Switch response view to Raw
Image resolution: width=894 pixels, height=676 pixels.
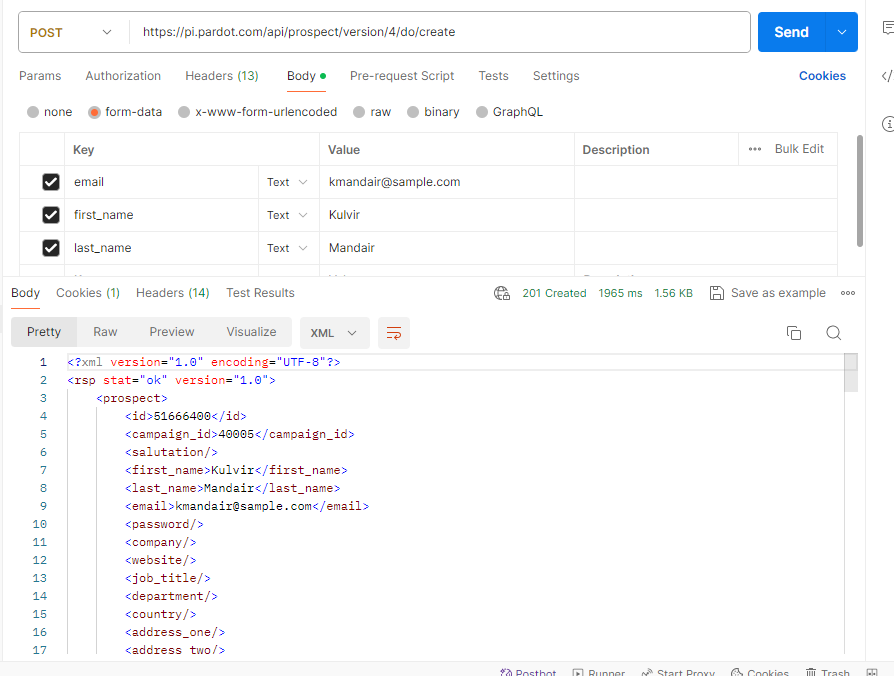[x=105, y=332]
